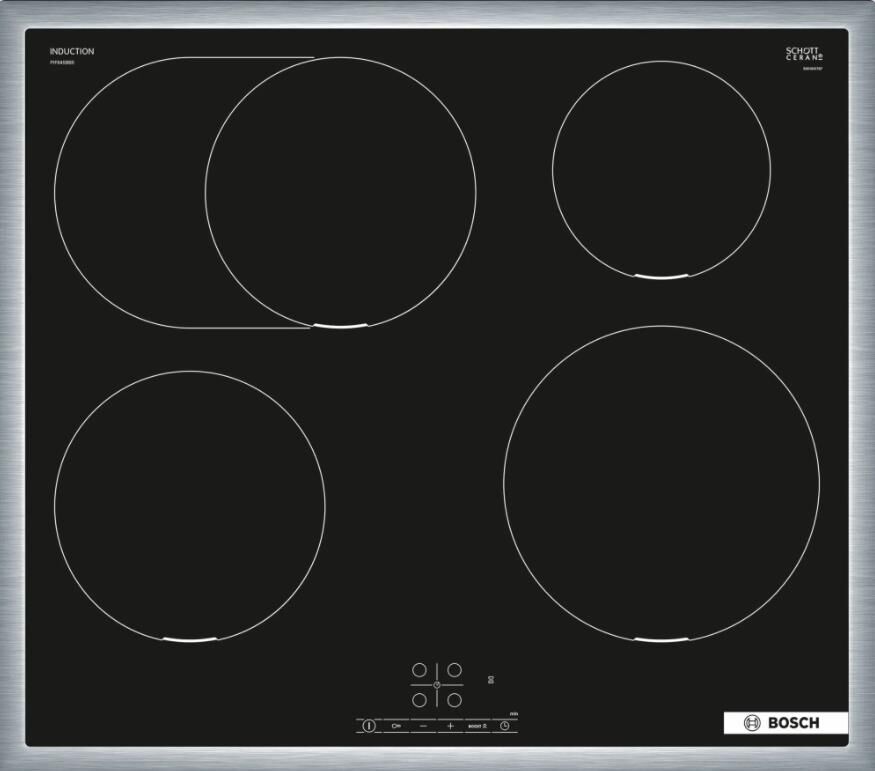Image resolution: width=875 pixels, height=771 pixels.
Task: Increase power level with plus button
Action: click(450, 725)
